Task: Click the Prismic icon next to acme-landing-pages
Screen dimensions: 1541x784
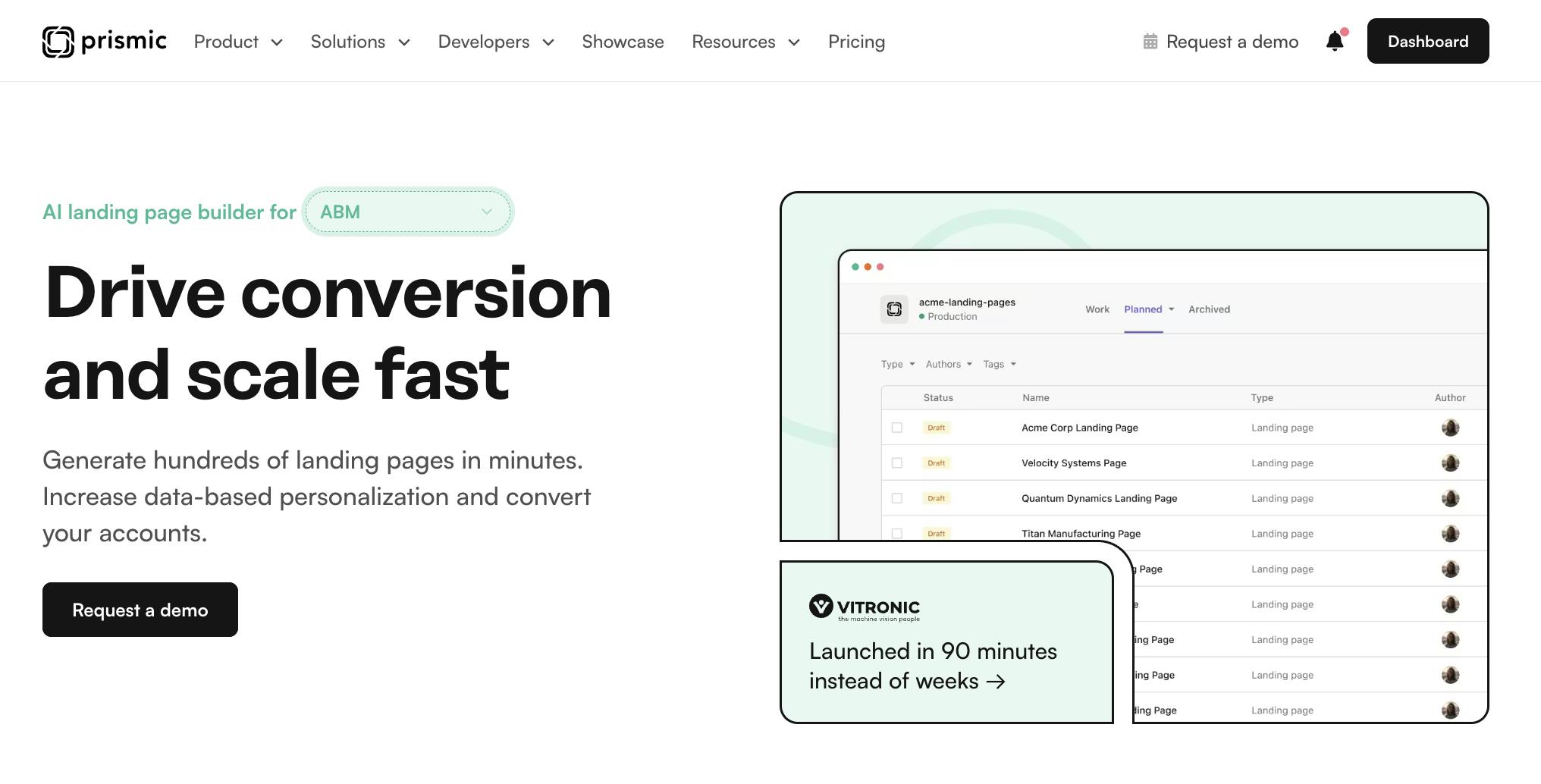Action: click(x=895, y=309)
